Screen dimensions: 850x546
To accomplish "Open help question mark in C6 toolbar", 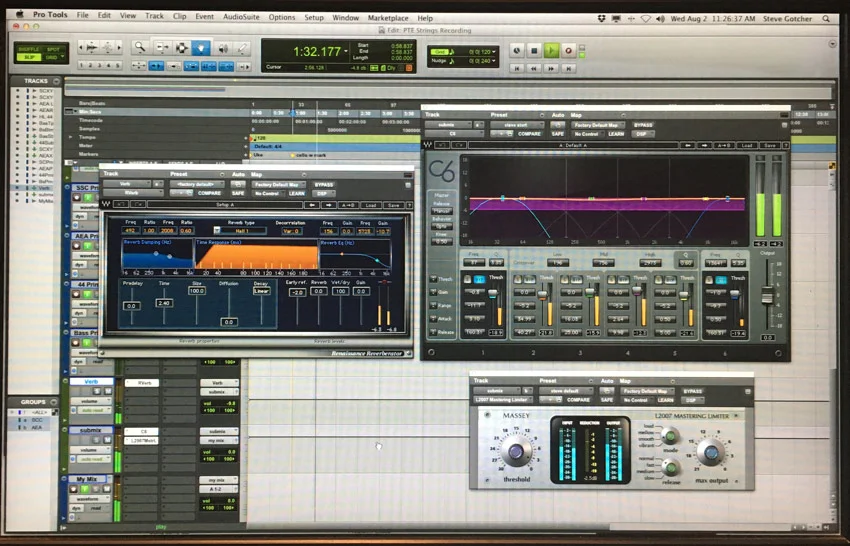I will (x=785, y=145).
